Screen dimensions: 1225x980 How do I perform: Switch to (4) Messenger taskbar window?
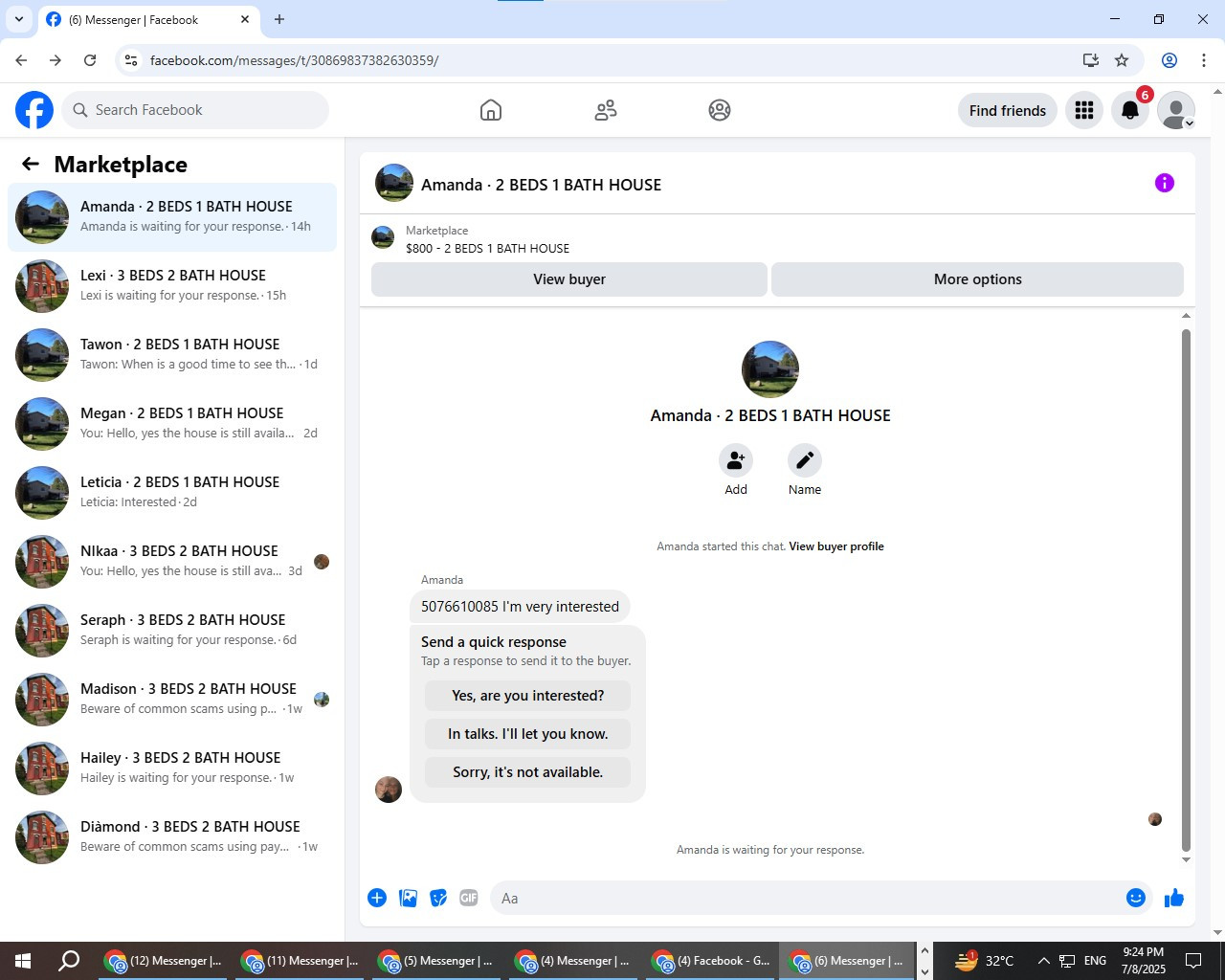coord(574,961)
